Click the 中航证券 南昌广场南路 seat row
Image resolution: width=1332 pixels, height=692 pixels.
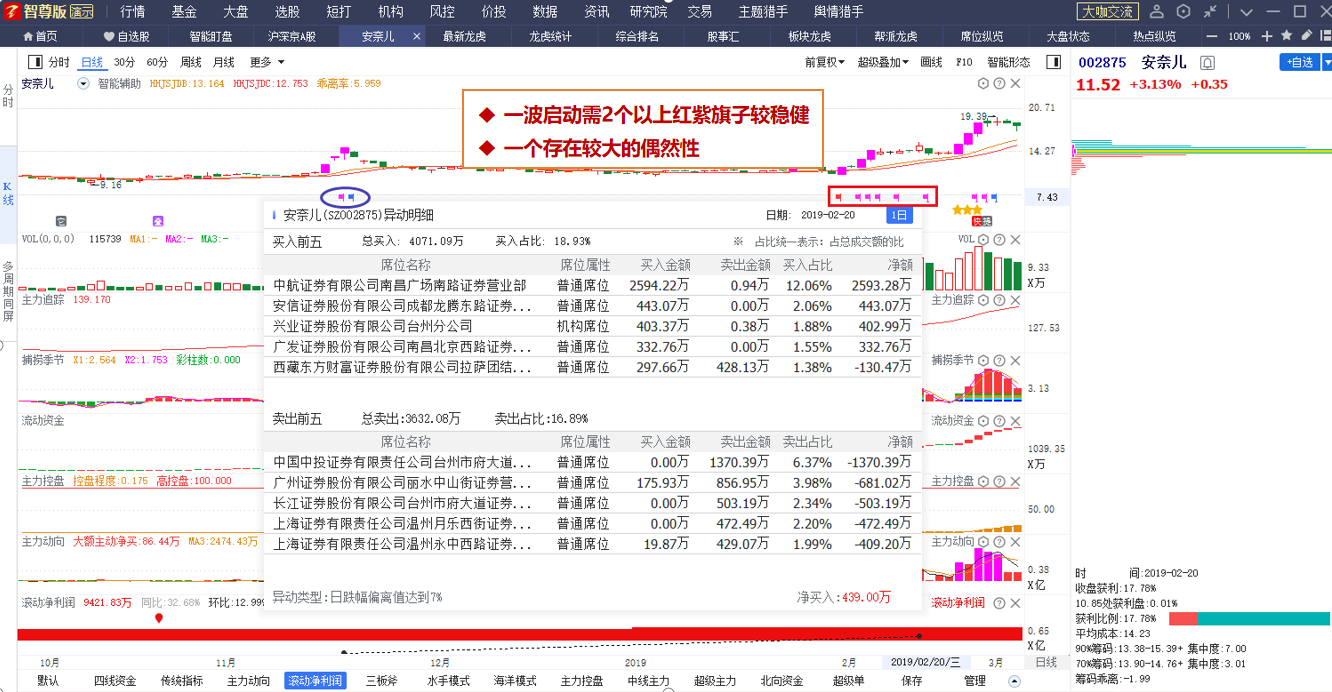593,285
